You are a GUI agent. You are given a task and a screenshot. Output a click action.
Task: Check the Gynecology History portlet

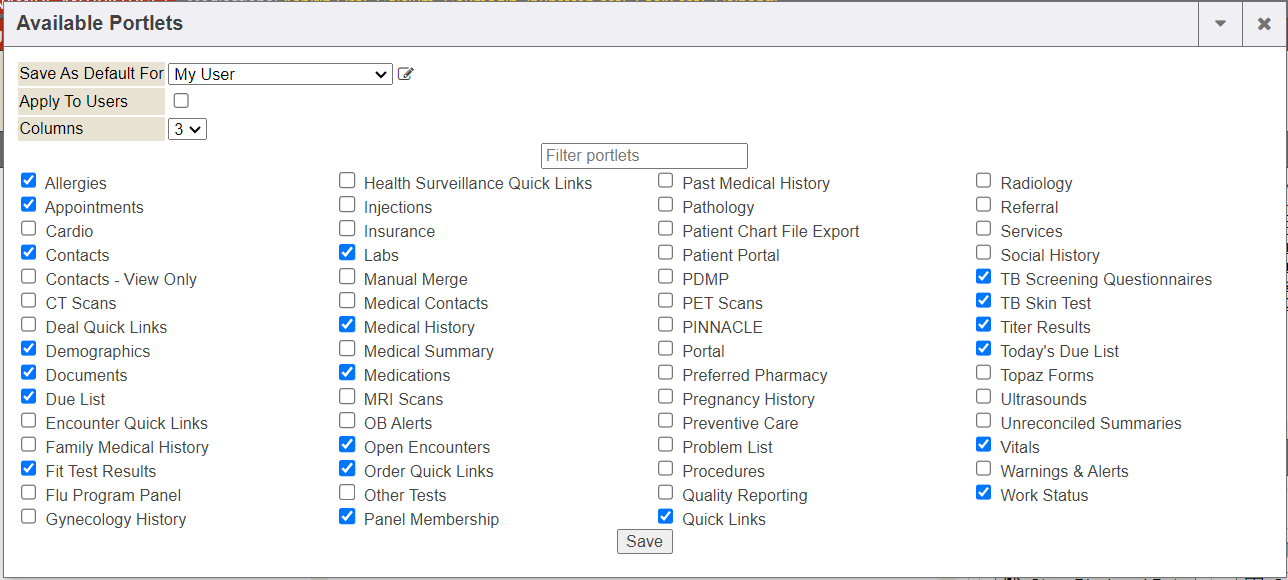[x=28, y=517]
